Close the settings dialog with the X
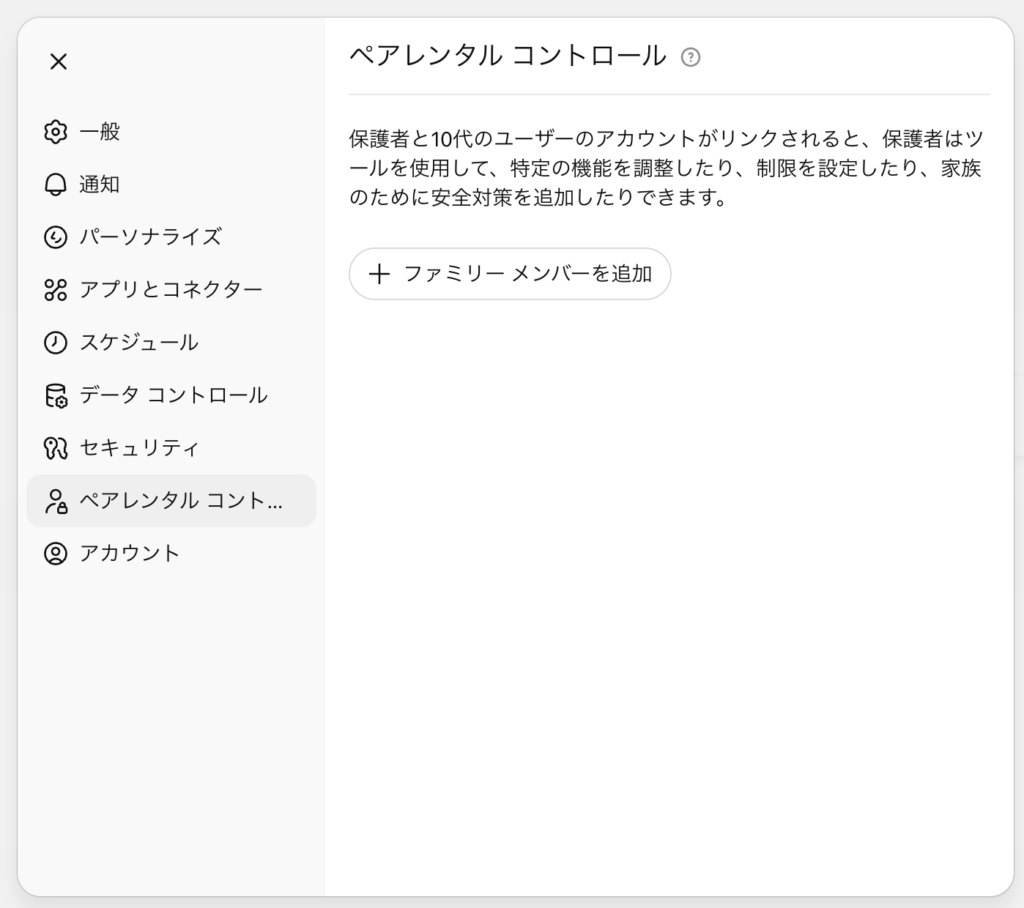This screenshot has width=1024, height=908. click(x=59, y=62)
